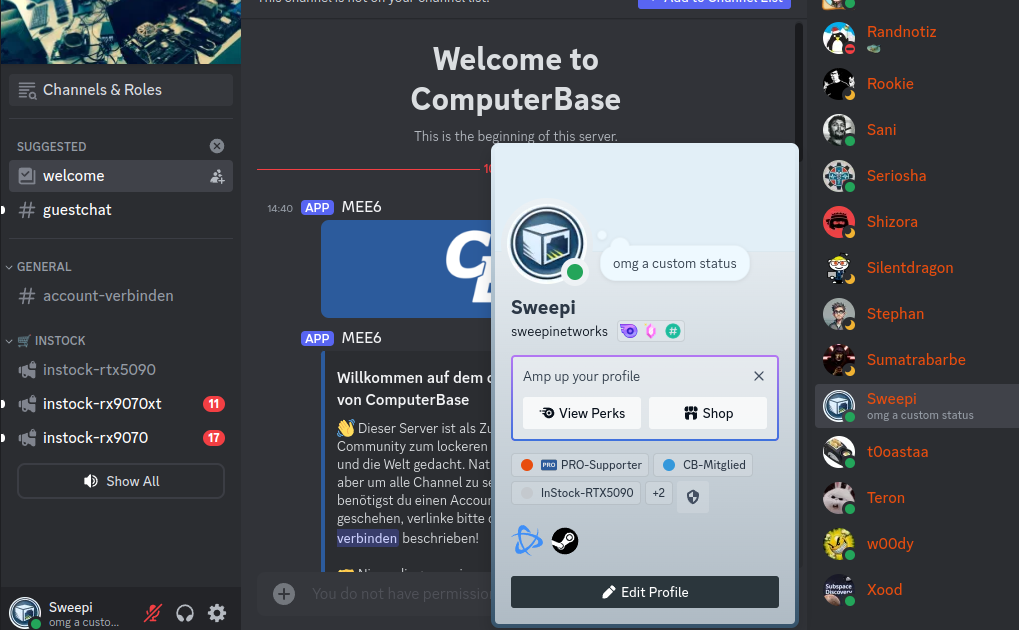Open instock-rx9070xt announcement channel
Viewport: 1019px width, 630px height.
tap(121, 404)
